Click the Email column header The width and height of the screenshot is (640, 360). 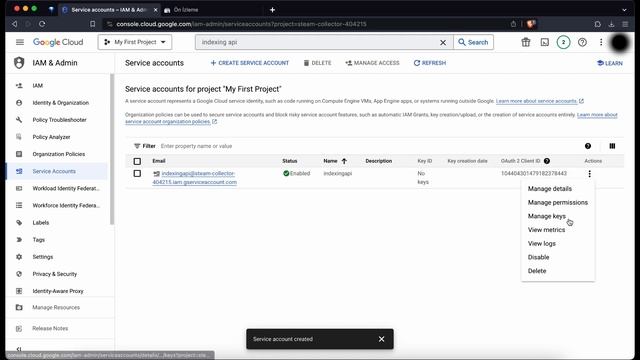coord(159,161)
